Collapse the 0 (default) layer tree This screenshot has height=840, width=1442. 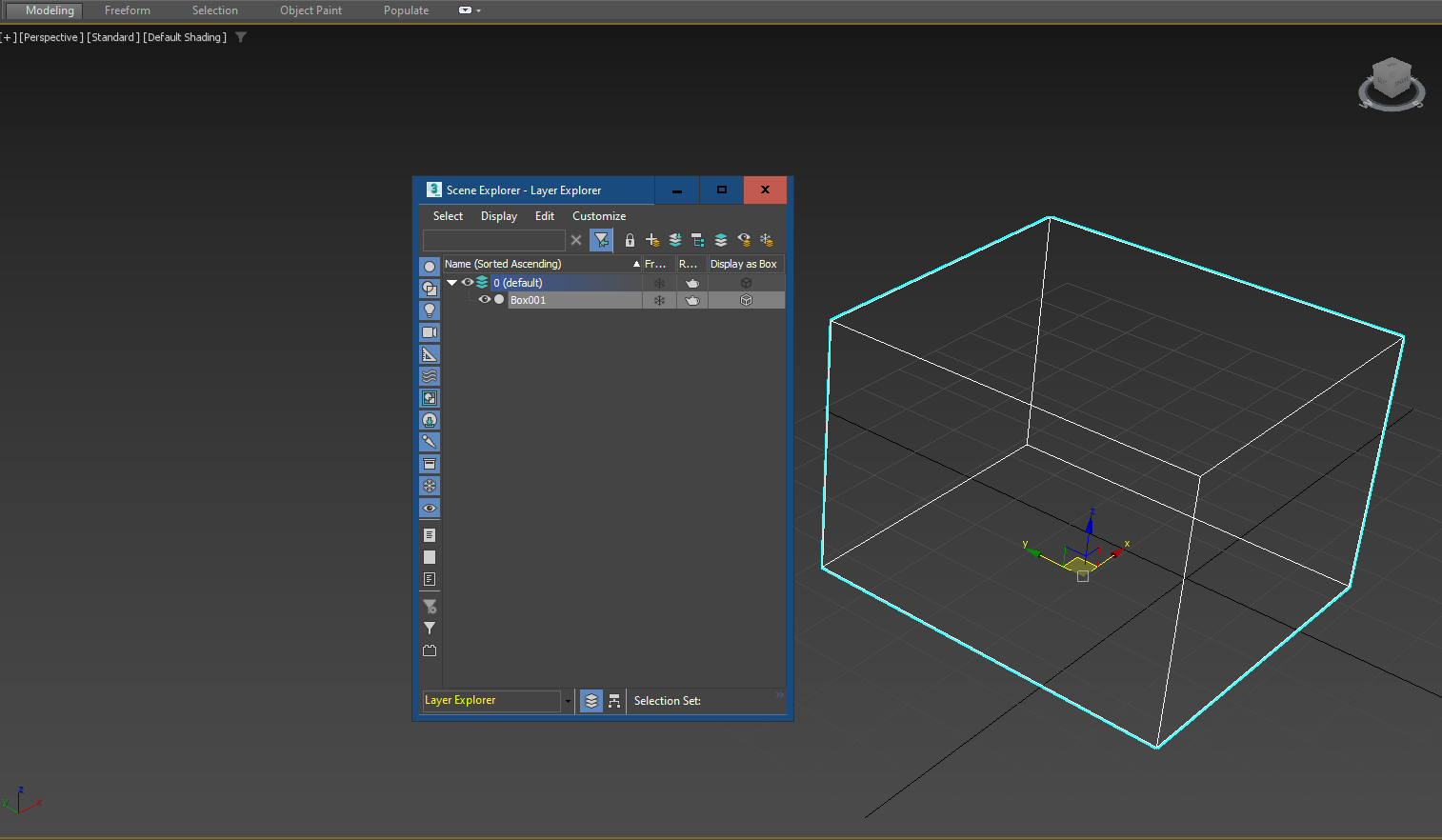tap(451, 282)
